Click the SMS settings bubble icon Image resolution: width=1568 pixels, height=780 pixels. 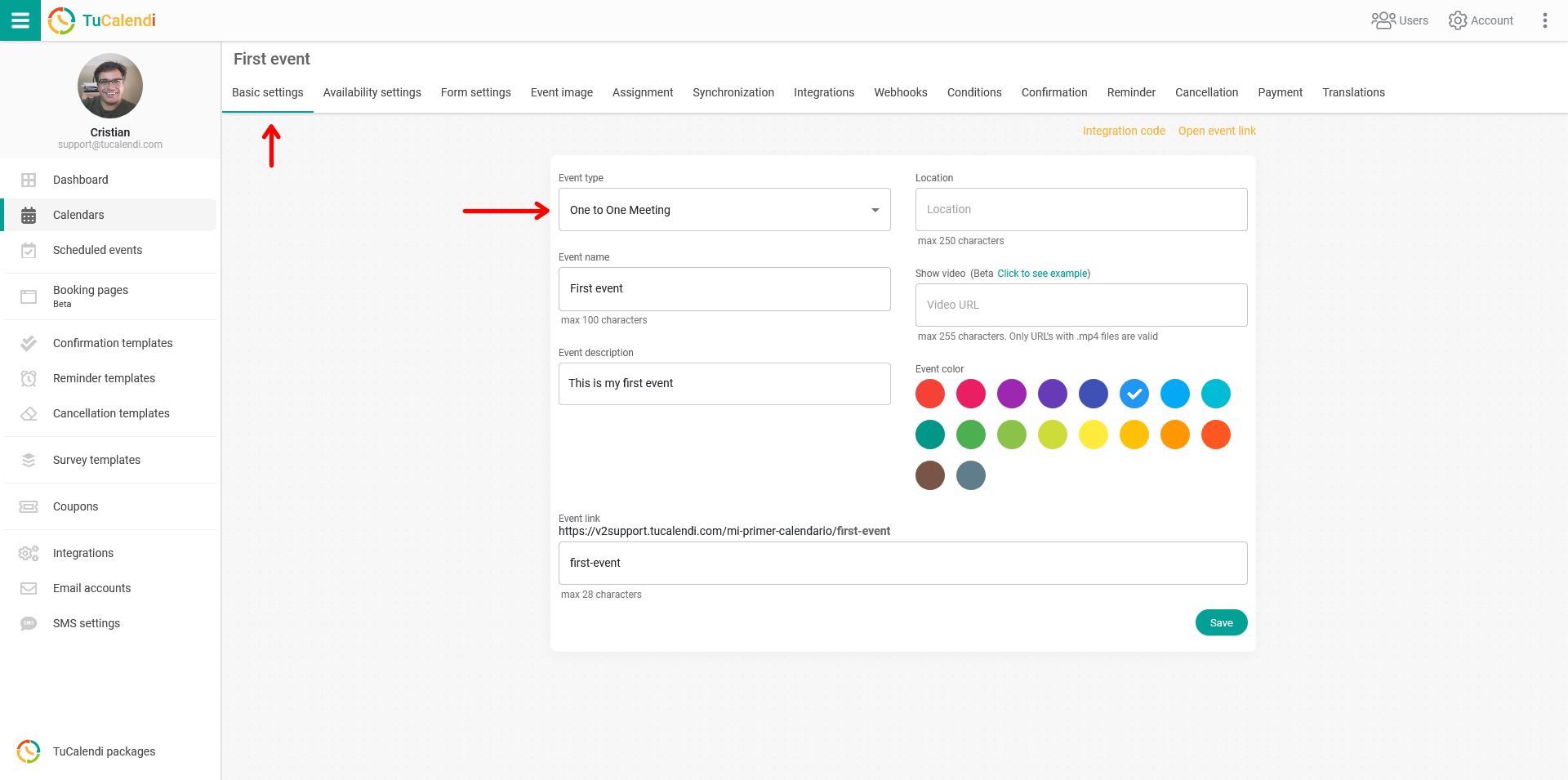(29, 623)
